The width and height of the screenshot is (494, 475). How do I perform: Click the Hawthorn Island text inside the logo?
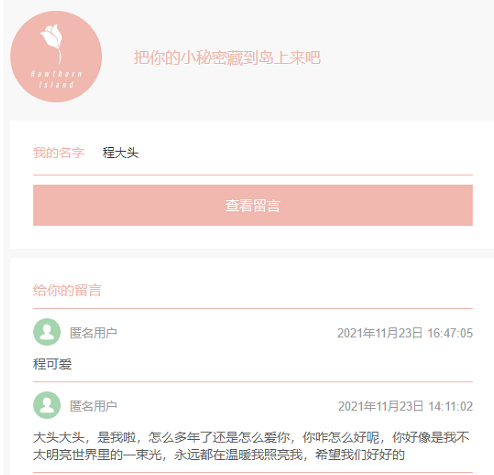coord(56,79)
